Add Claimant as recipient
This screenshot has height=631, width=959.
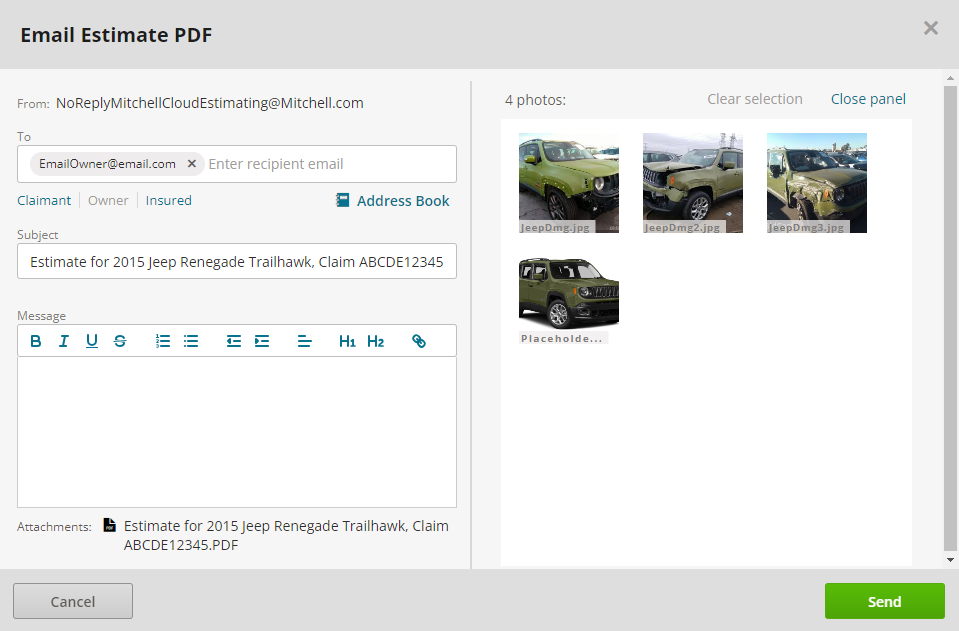pyautogui.click(x=44, y=201)
